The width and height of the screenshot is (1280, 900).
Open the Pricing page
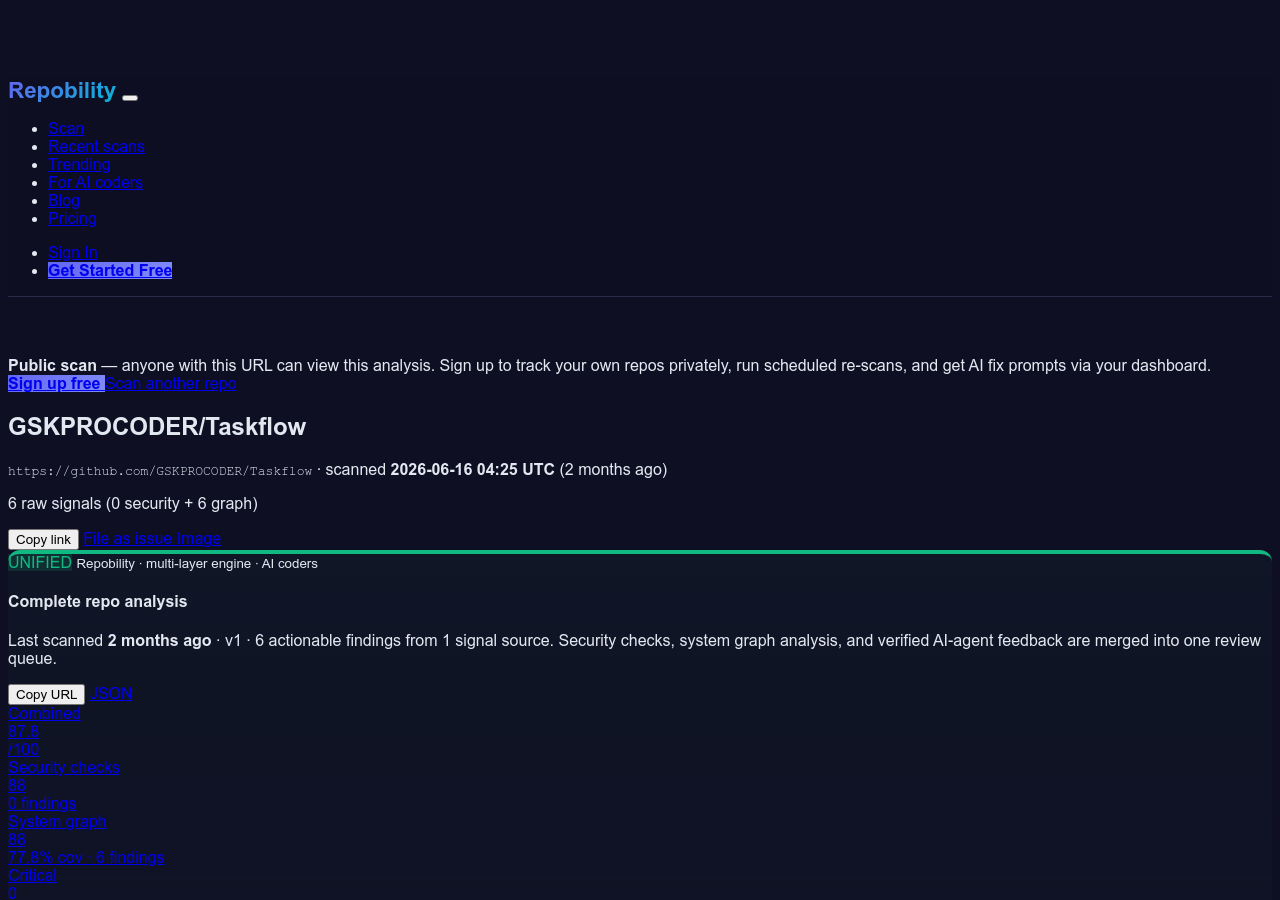click(72, 218)
